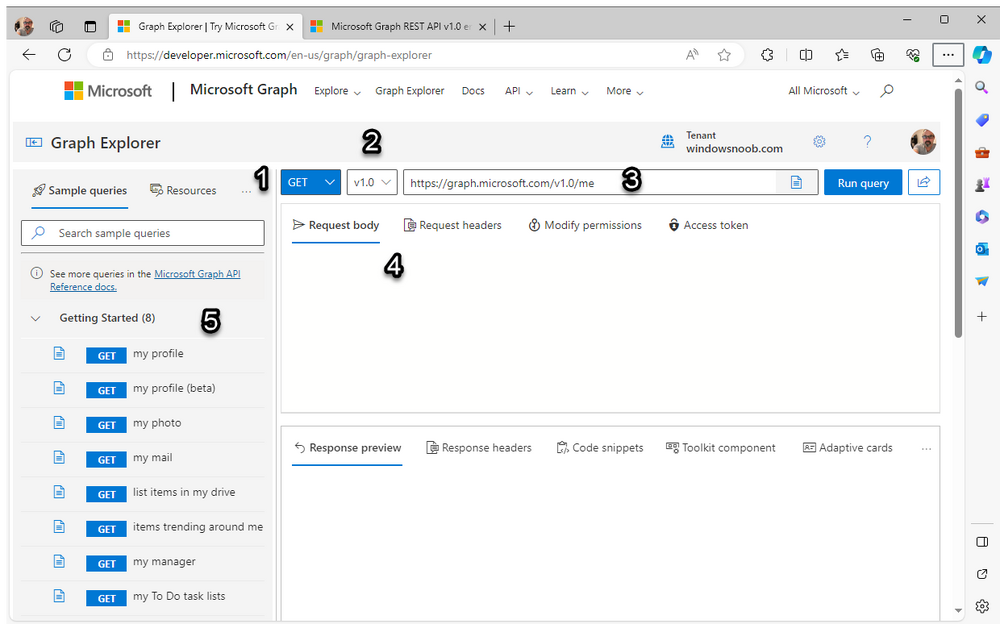Open the Edge split screen icon
The height and width of the screenshot is (624, 1000).
coord(806,55)
